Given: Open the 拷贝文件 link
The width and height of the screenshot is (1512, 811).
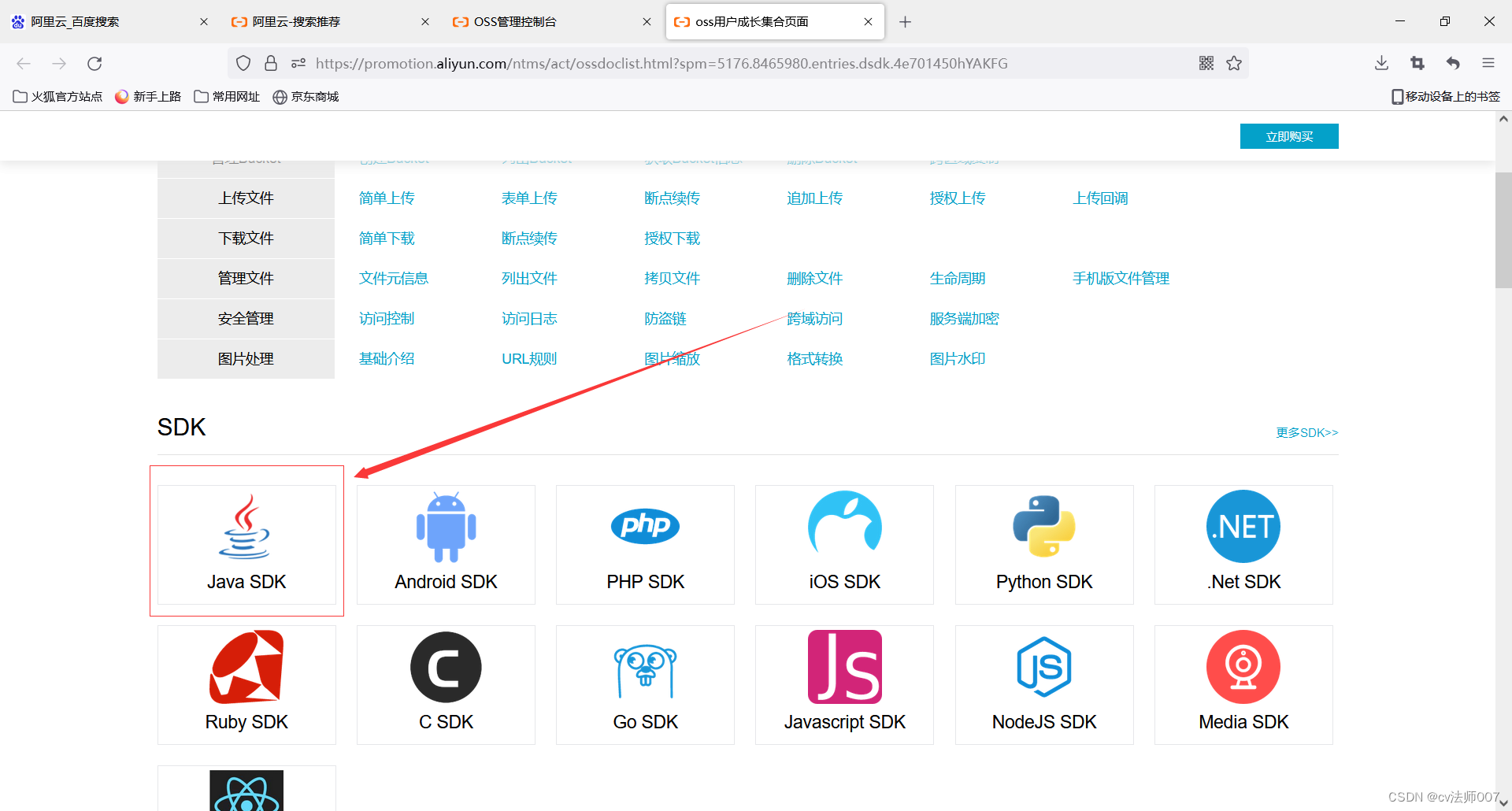Looking at the screenshot, I should [673, 279].
